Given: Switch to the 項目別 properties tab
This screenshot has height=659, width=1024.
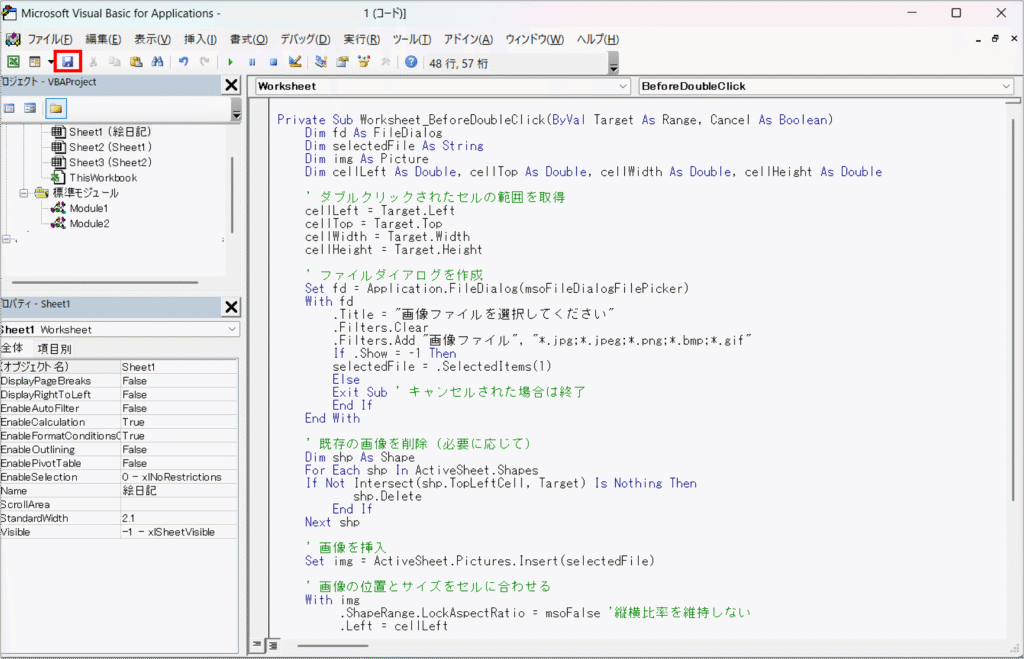Looking at the screenshot, I should pos(54,348).
